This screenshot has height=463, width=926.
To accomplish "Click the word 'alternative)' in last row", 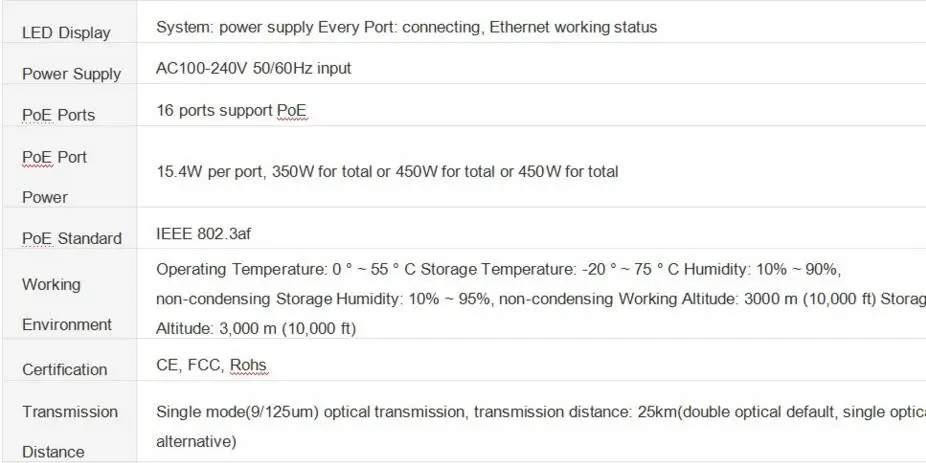I will [195, 441].
